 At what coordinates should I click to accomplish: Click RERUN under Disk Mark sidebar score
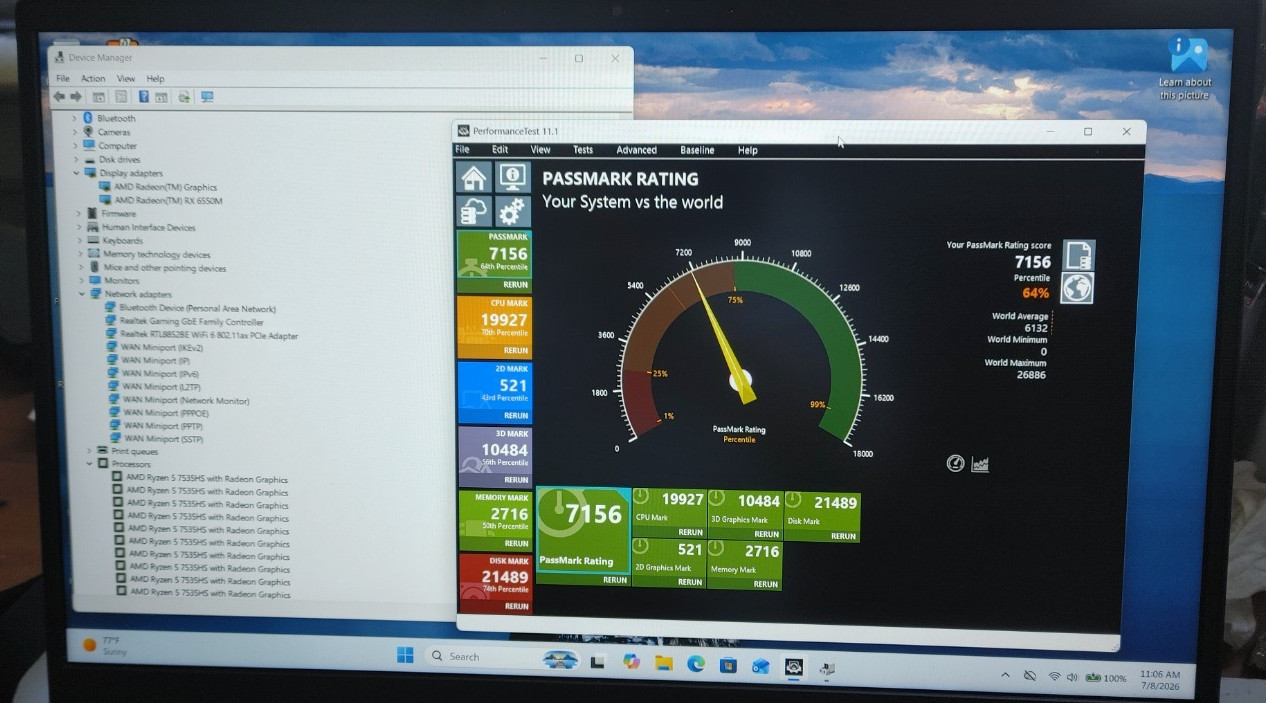517,606
